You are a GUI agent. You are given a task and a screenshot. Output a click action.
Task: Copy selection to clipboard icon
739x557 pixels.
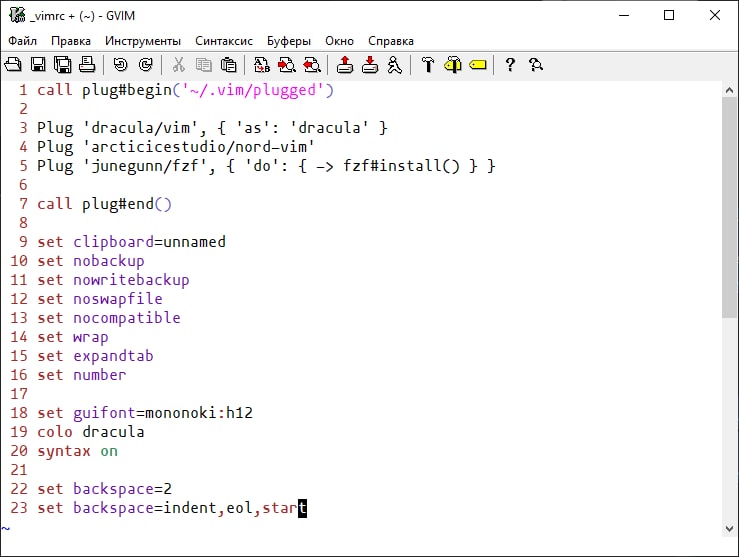tap(204, 65)
